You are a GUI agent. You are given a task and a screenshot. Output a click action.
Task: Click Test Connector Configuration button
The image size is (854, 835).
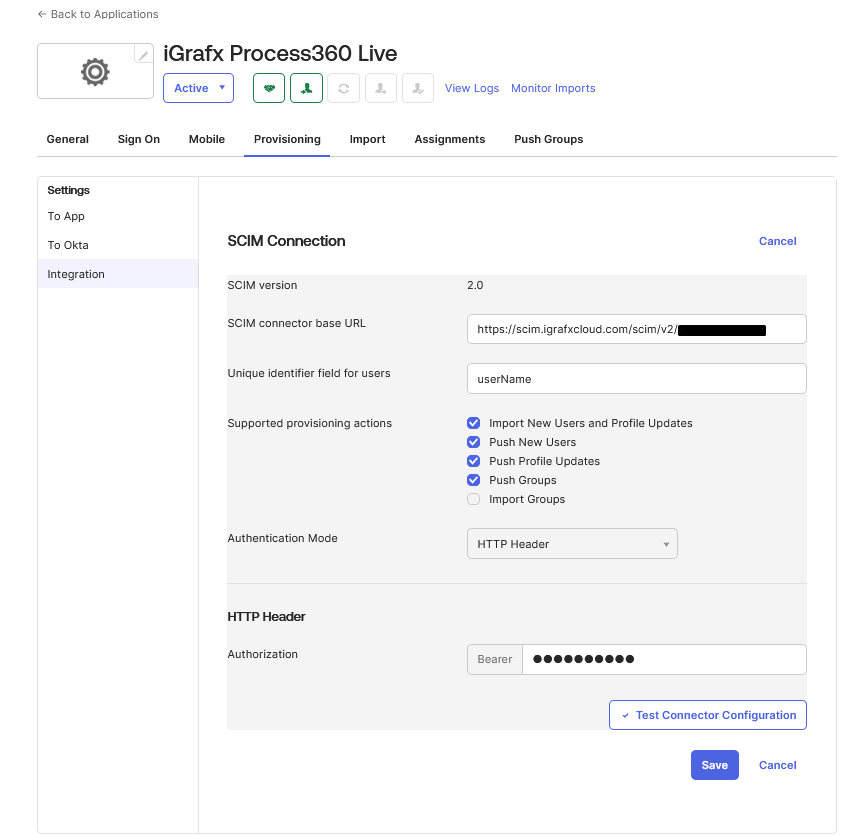click(707, 715)
